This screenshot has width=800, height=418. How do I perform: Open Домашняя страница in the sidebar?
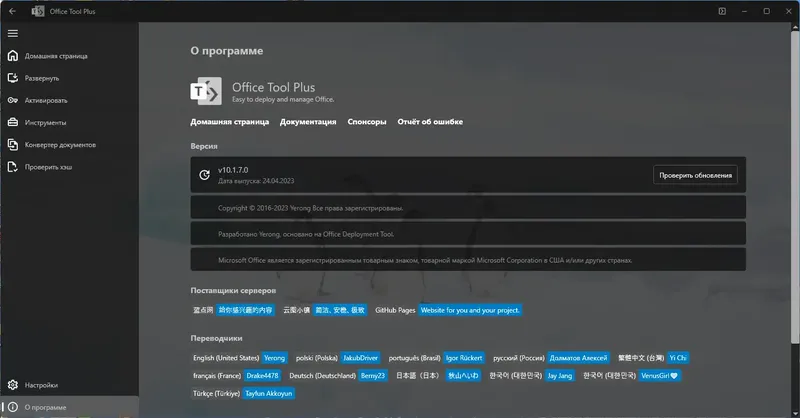coord(69,56)
